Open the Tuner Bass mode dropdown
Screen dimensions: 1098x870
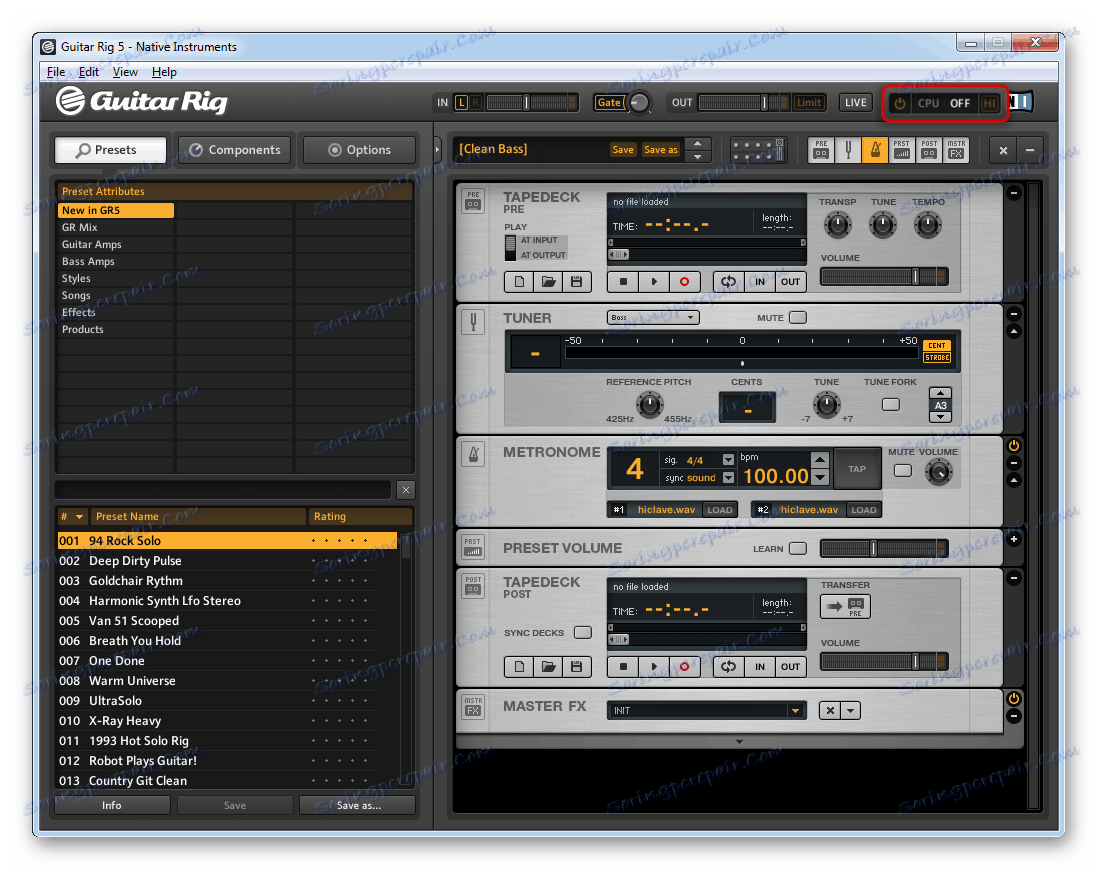point(653,318)
